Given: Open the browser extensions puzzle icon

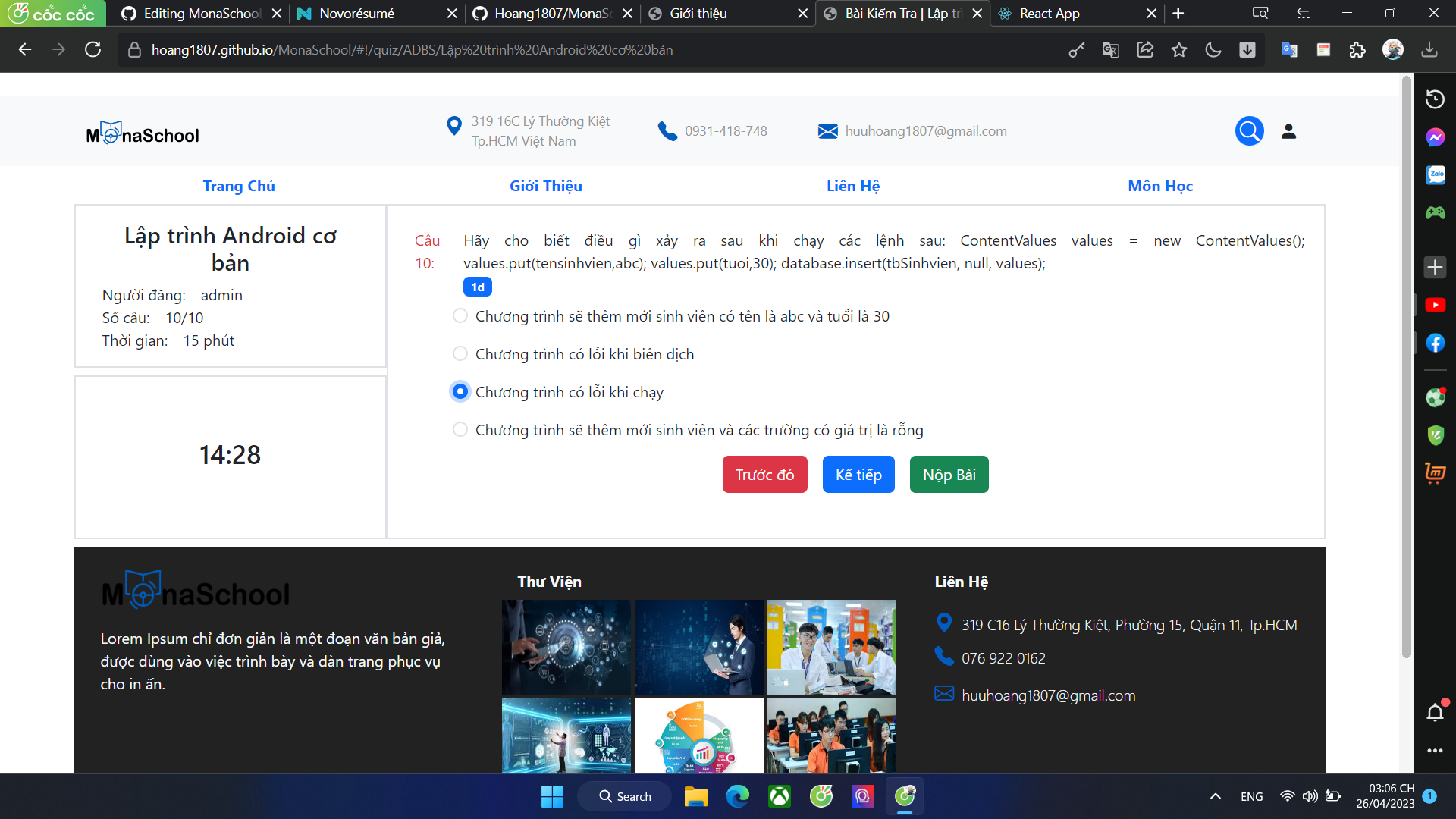Looking at the screenshot, I should point(1358,49).
